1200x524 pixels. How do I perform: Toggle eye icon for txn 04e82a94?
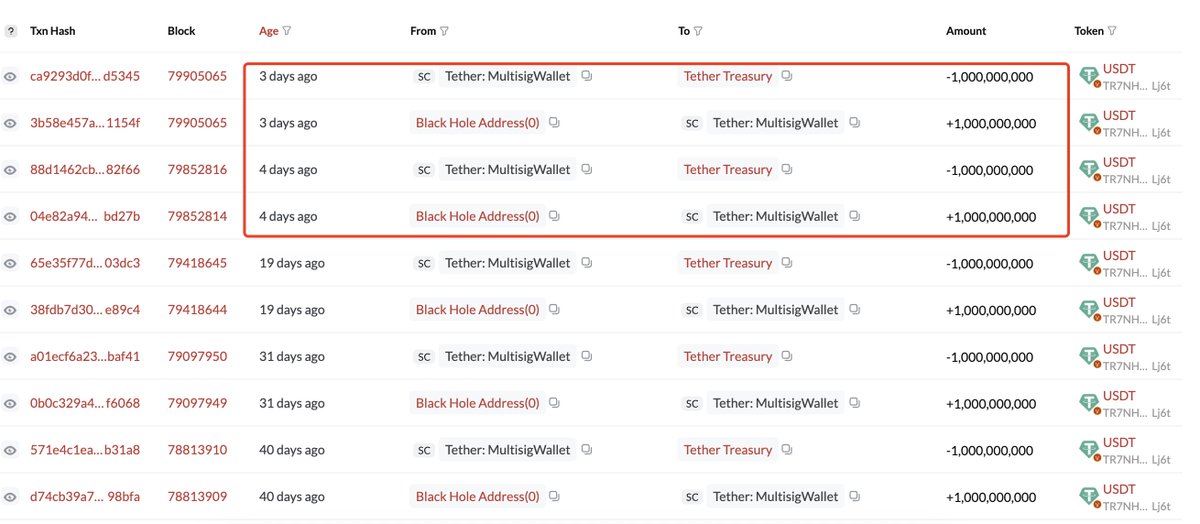coord(10,216)
